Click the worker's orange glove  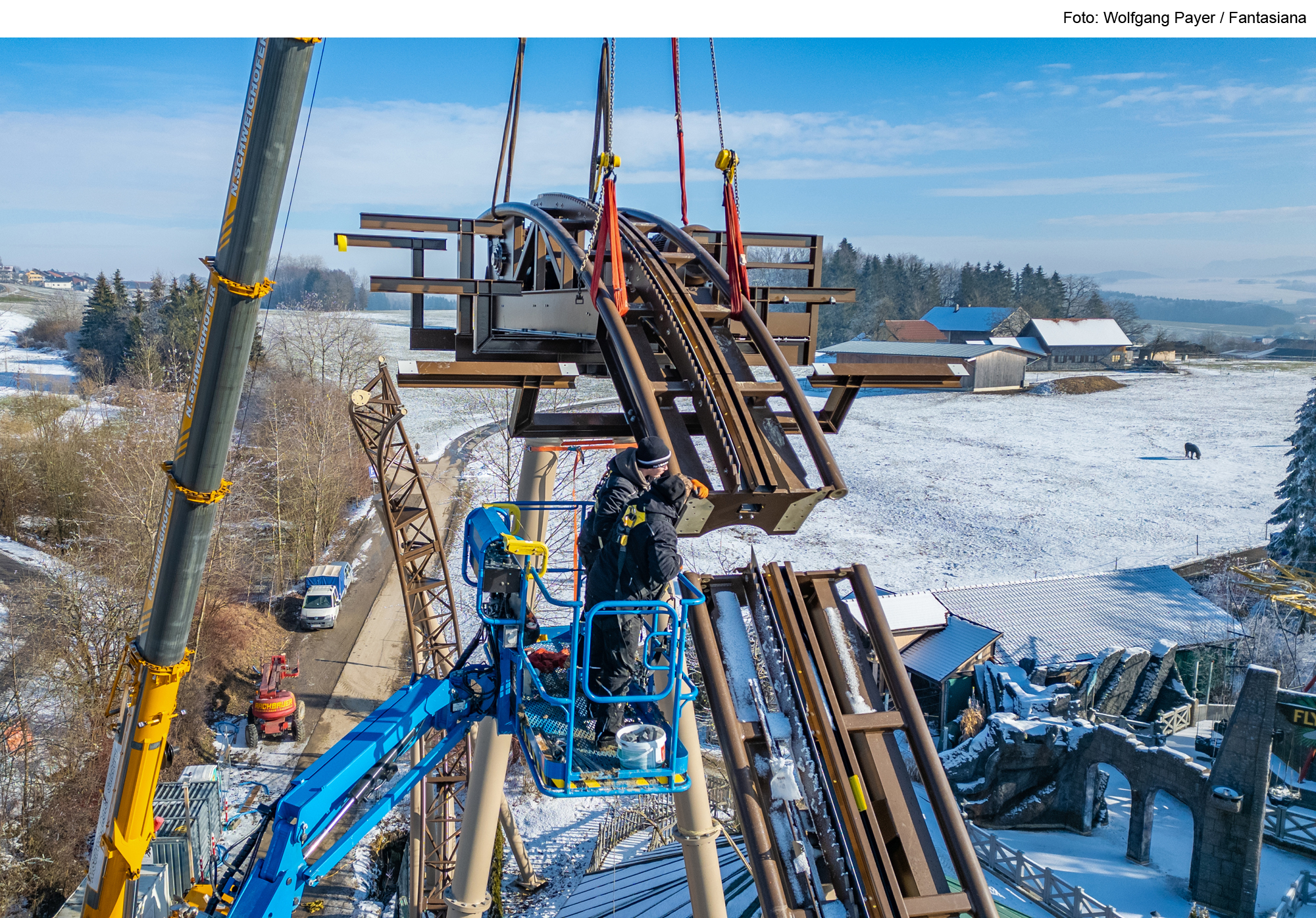coord(699,488)
